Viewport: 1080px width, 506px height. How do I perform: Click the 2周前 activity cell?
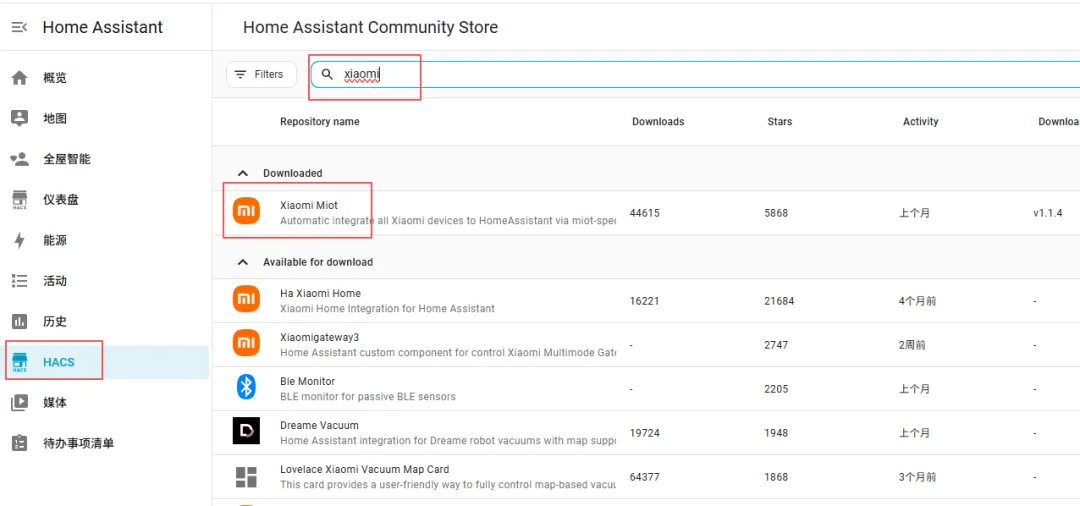912,346
